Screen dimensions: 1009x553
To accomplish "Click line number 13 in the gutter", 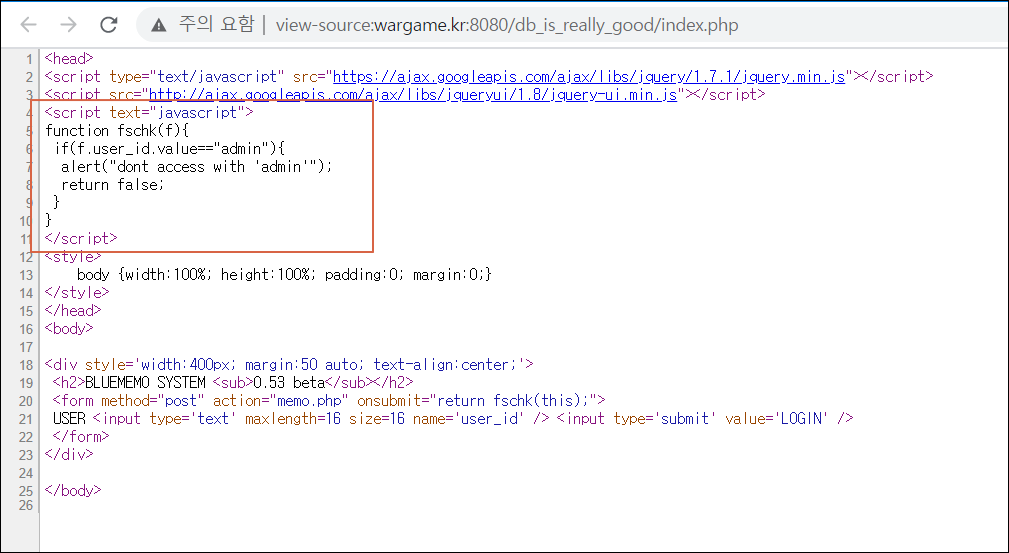I will pyautogui.click(x=26, y=275).
